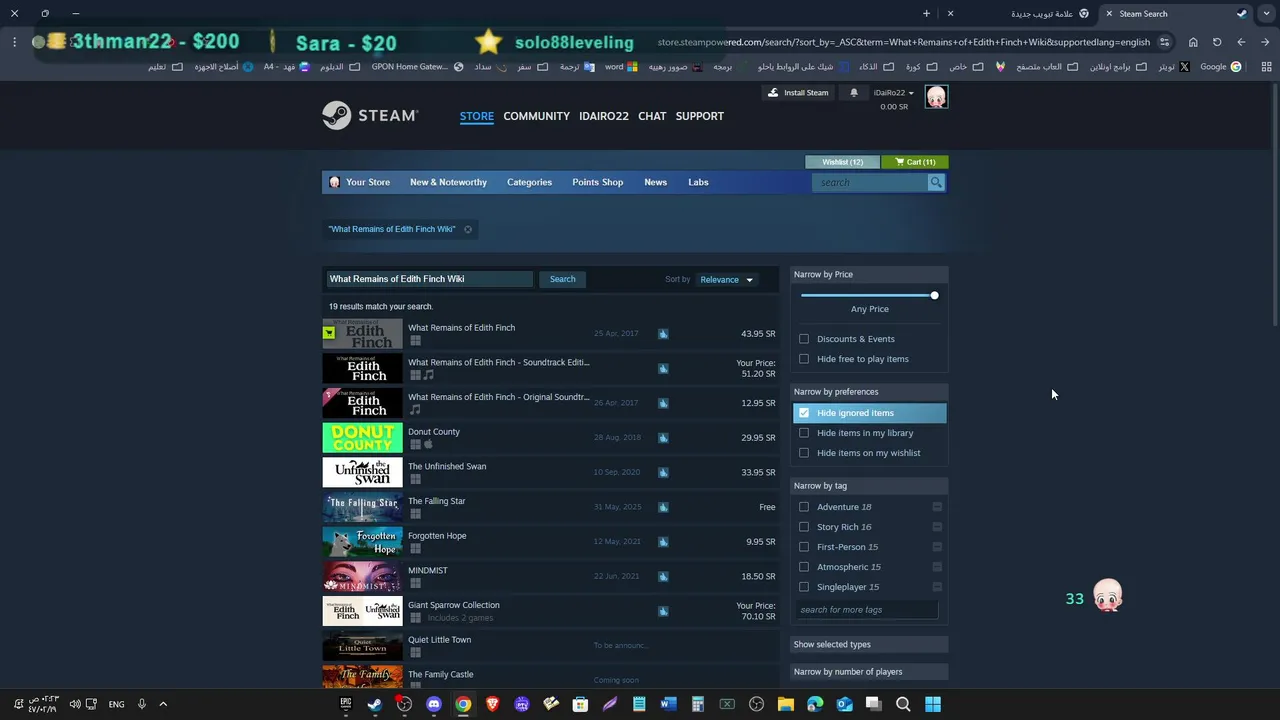Screen dimensions: 1280x720
Task: Click the Windows Start button
Action: tap(932, 704)
